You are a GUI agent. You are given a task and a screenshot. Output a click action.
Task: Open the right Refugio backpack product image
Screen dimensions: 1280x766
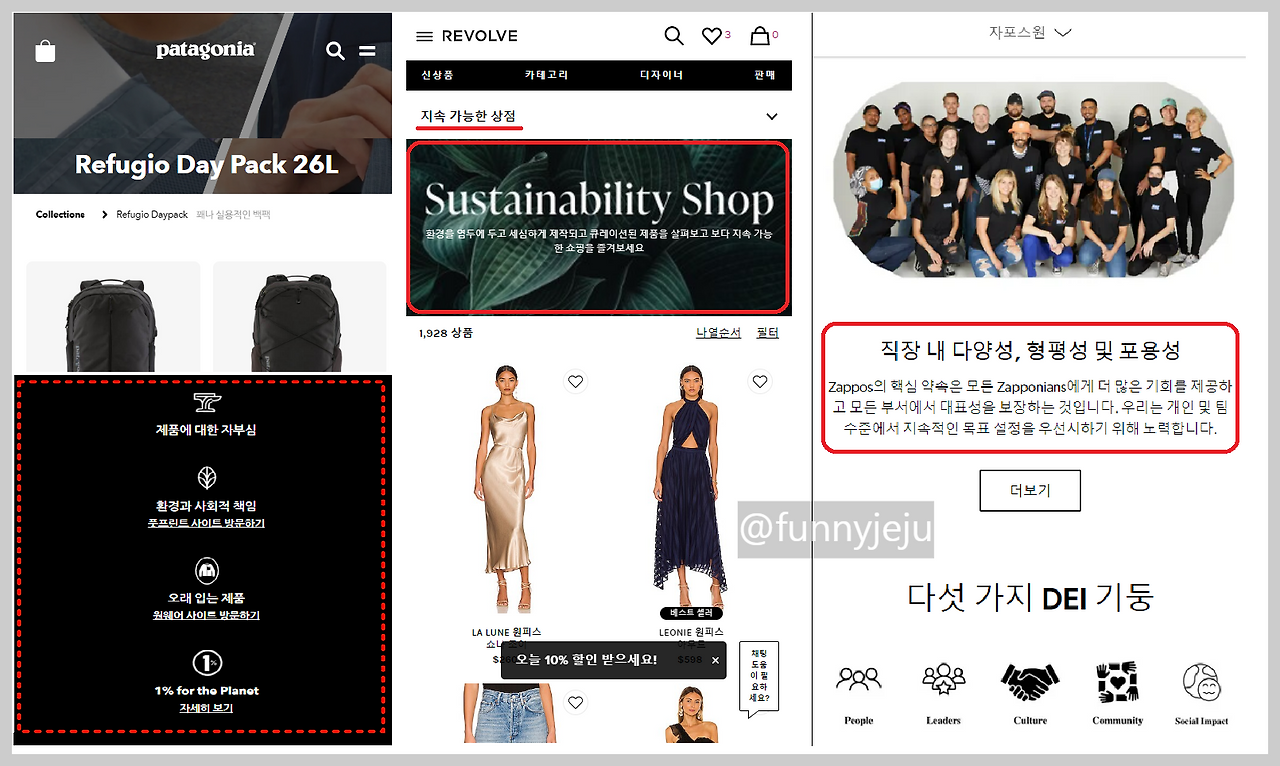299,318
